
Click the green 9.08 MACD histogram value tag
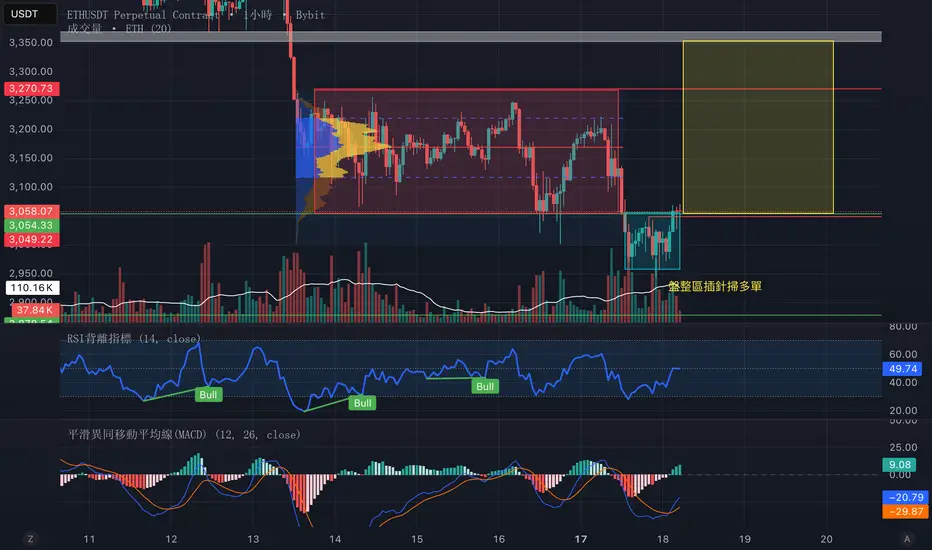899,464
